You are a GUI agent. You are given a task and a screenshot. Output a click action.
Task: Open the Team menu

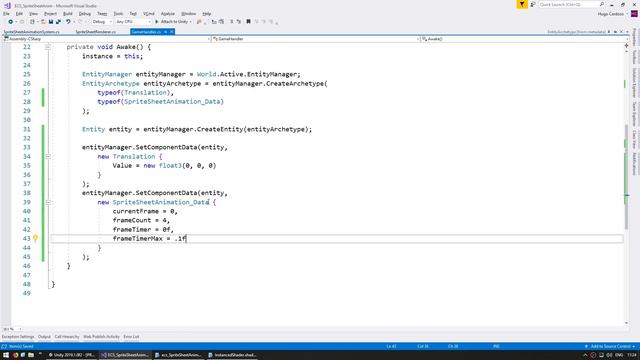pos(102,14)
